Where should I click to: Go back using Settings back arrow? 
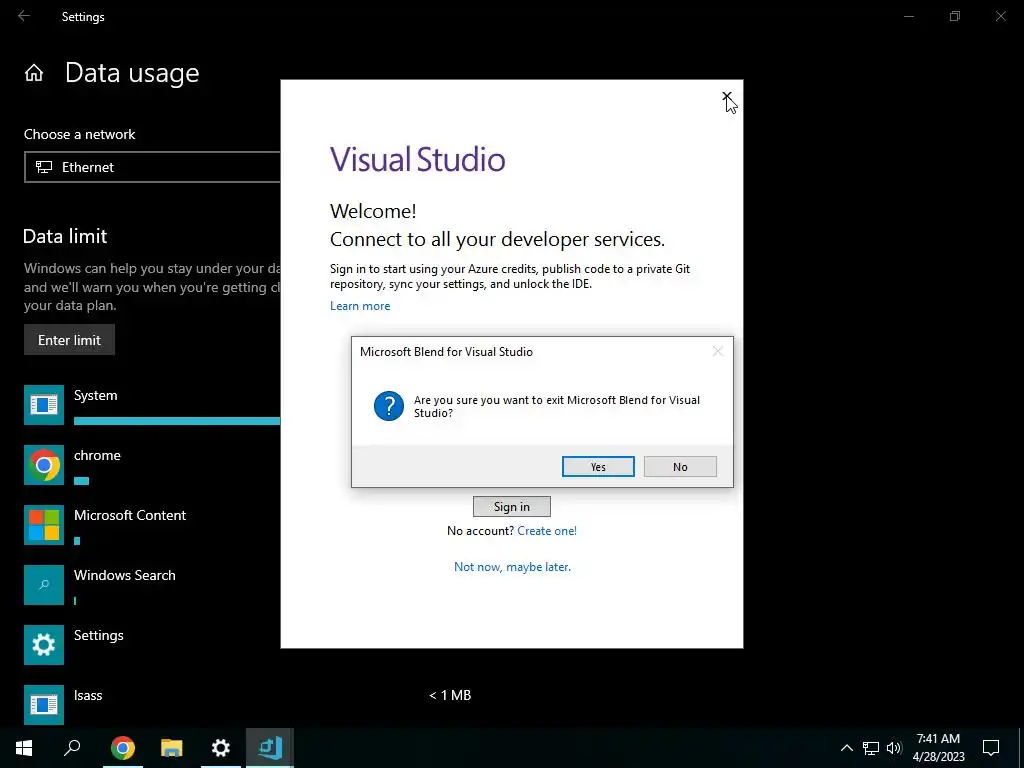coord(24,16)
